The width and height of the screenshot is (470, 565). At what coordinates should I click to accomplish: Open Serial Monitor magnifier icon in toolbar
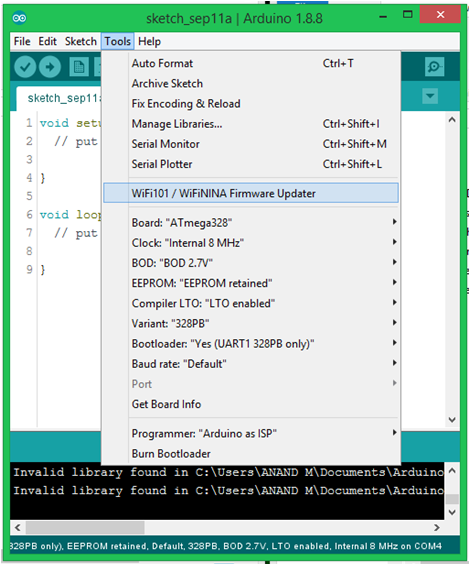point(434,67)
